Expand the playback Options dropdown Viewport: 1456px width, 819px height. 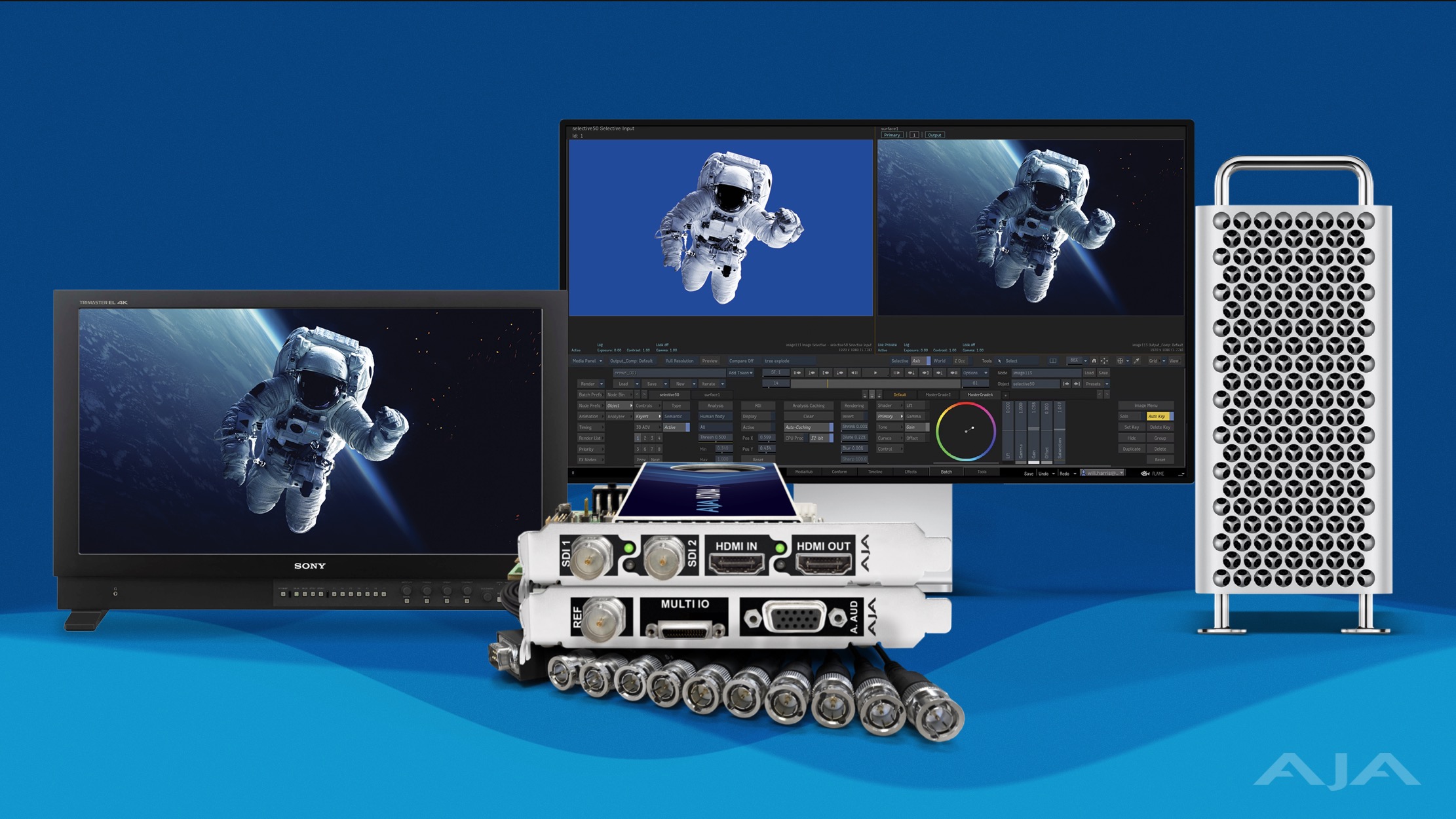pos(975,373)
